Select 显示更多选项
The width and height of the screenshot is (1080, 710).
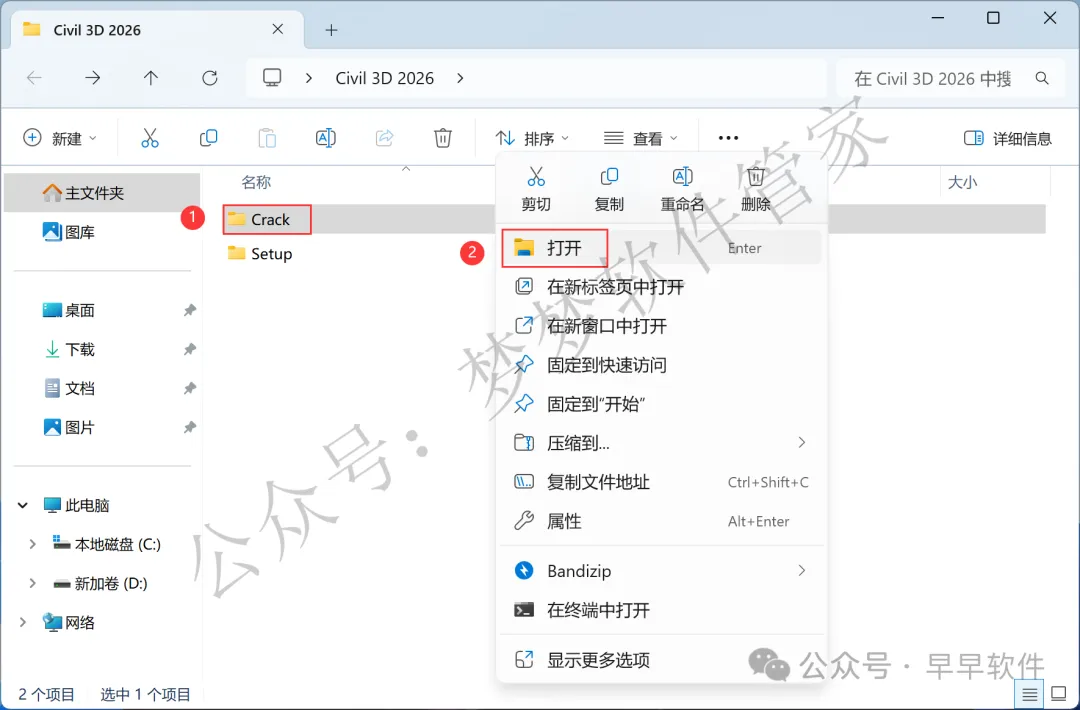(661, 660)
